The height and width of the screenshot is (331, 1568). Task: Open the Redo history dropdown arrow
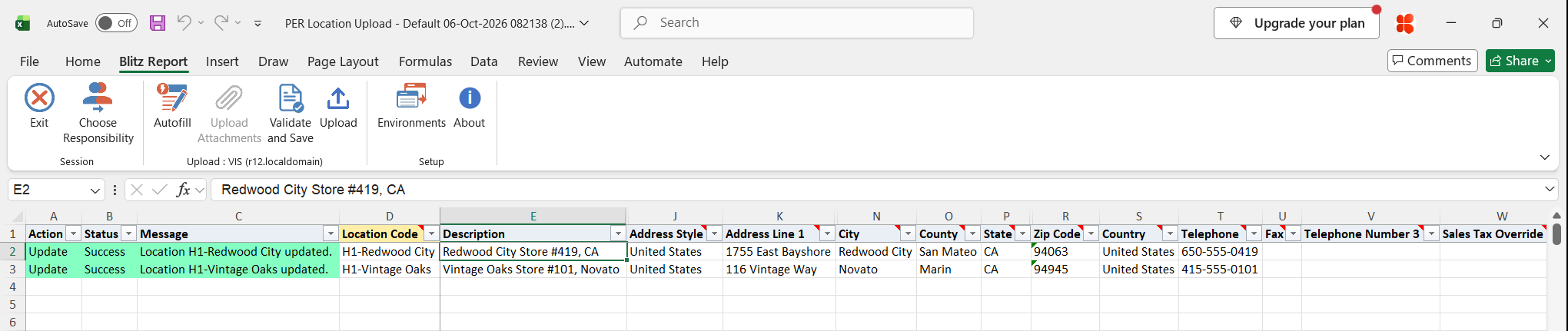pyautogui.click(x=238, y=23)
